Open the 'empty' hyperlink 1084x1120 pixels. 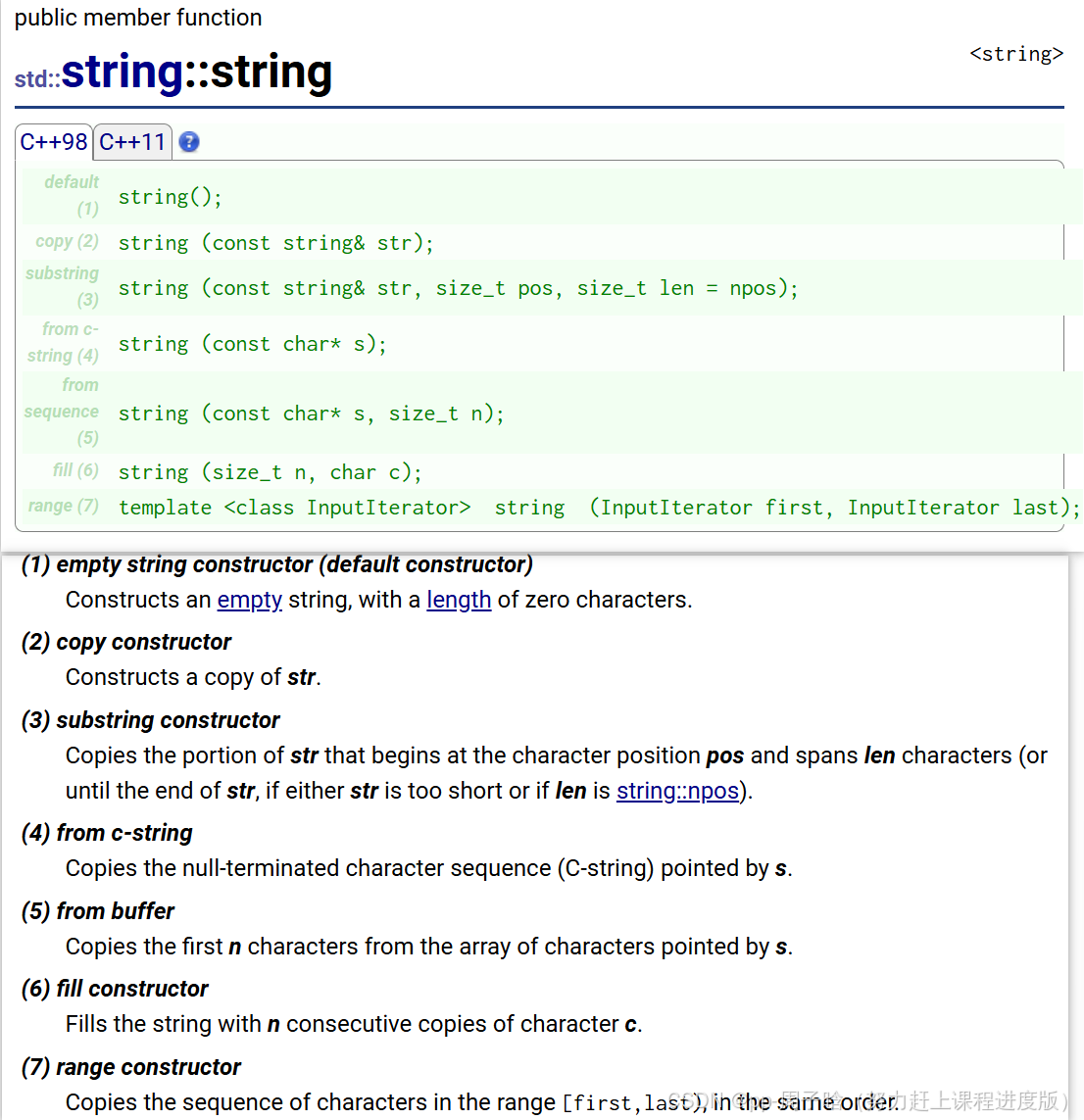(x=249, y=600)
